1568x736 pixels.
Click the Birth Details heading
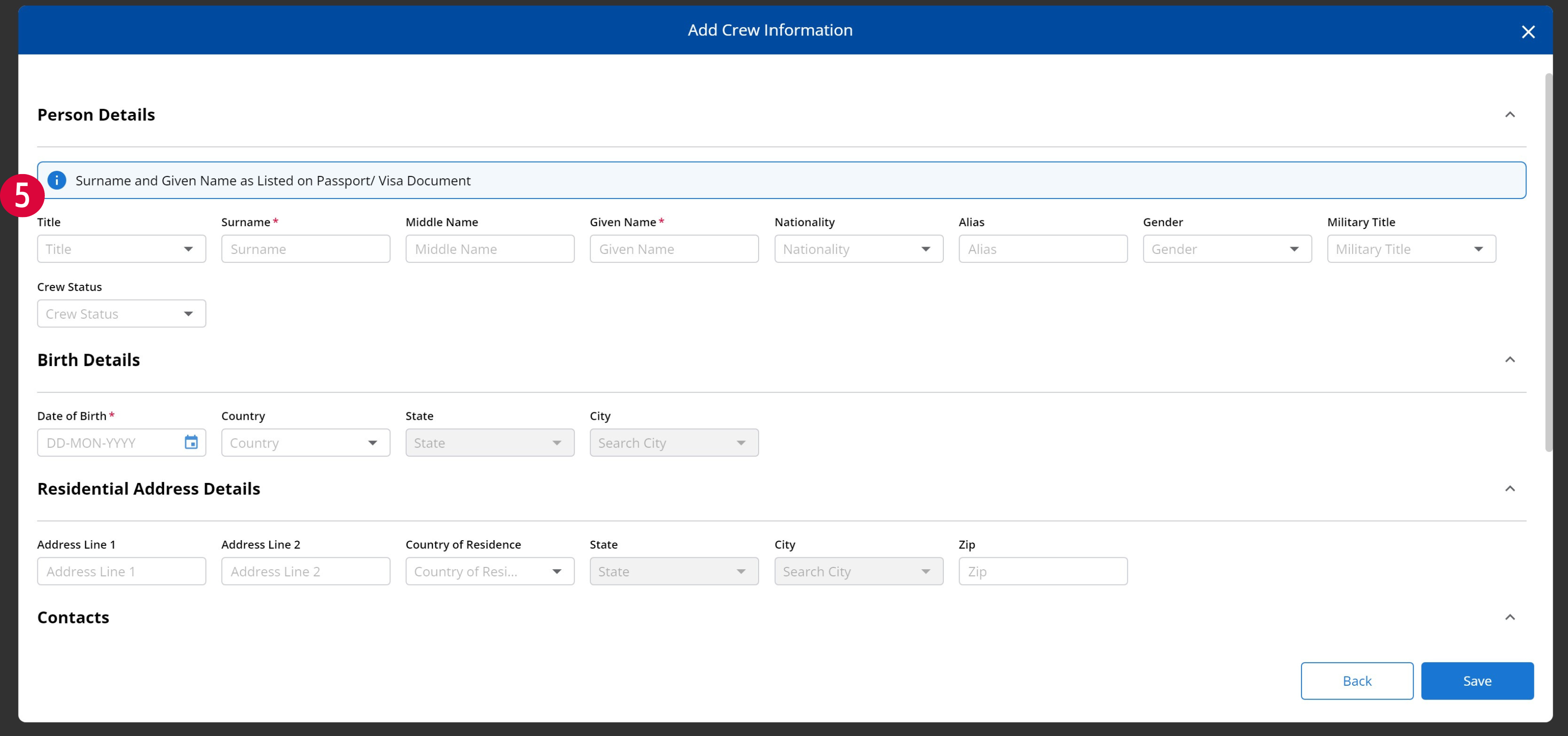coord(89,360)
